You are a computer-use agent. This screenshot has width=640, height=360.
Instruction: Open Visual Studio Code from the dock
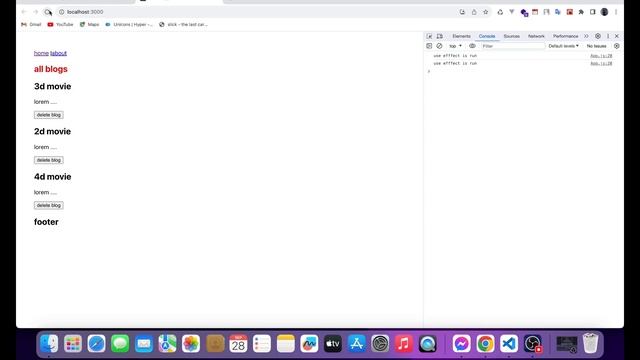tap(509, 344)
